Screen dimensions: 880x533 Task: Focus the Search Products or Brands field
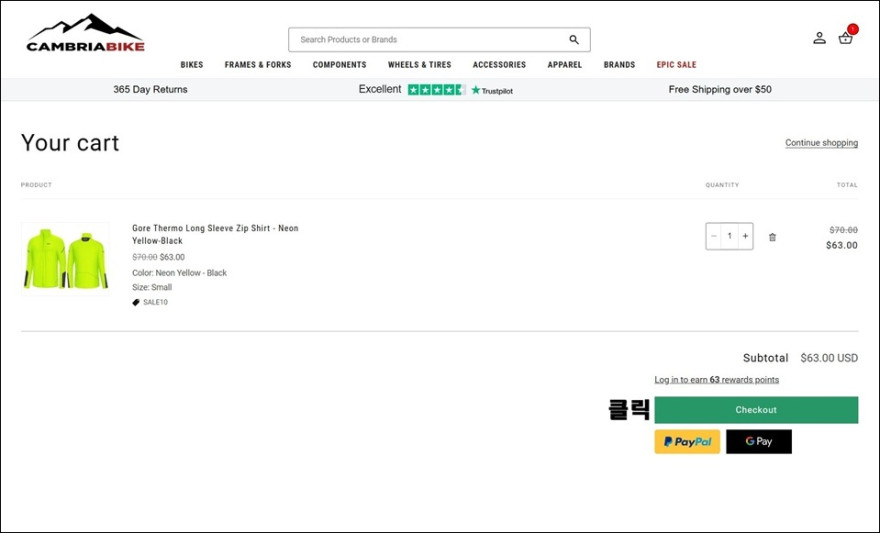point(439,40)
